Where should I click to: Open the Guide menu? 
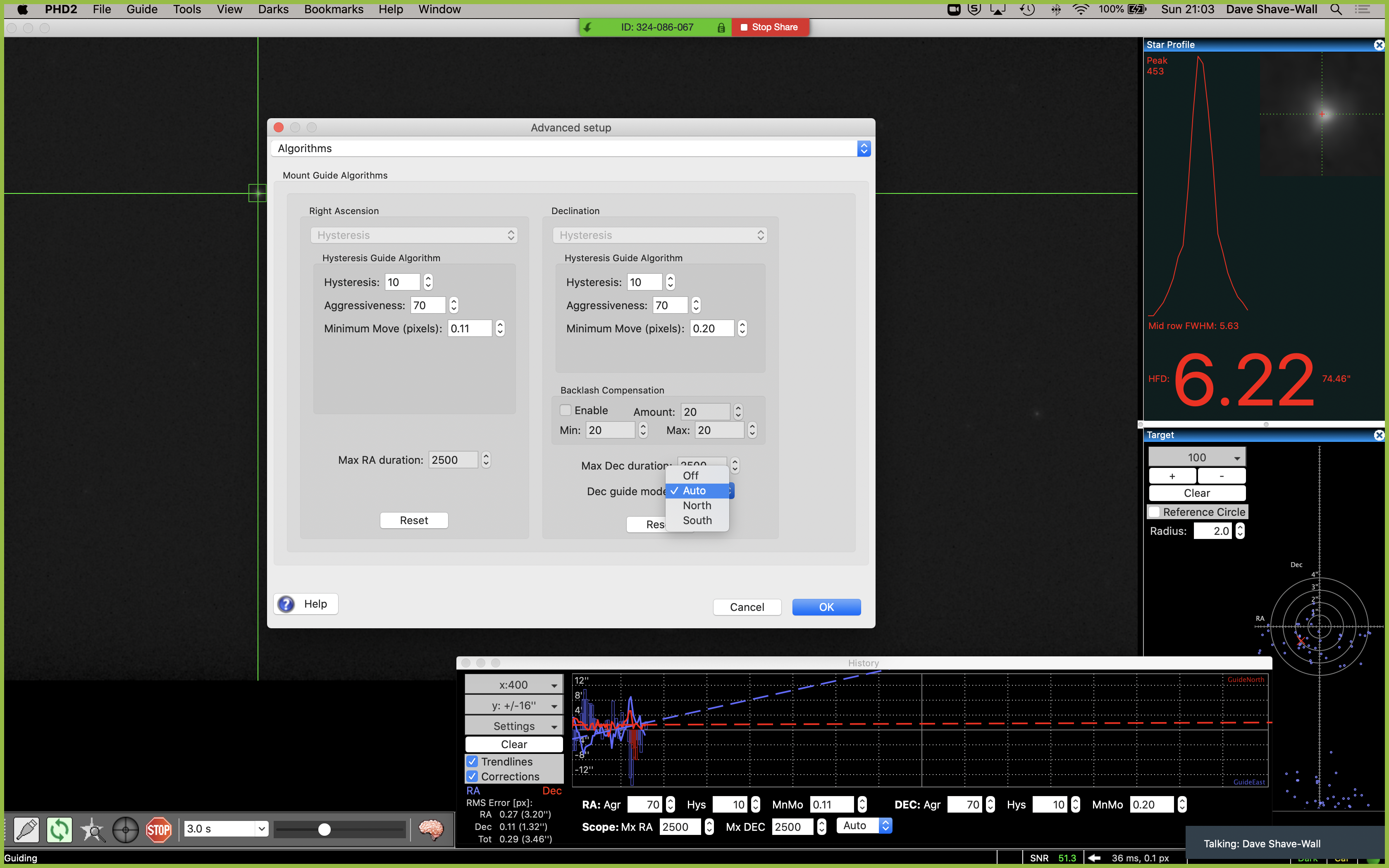[x=142, y=9]
